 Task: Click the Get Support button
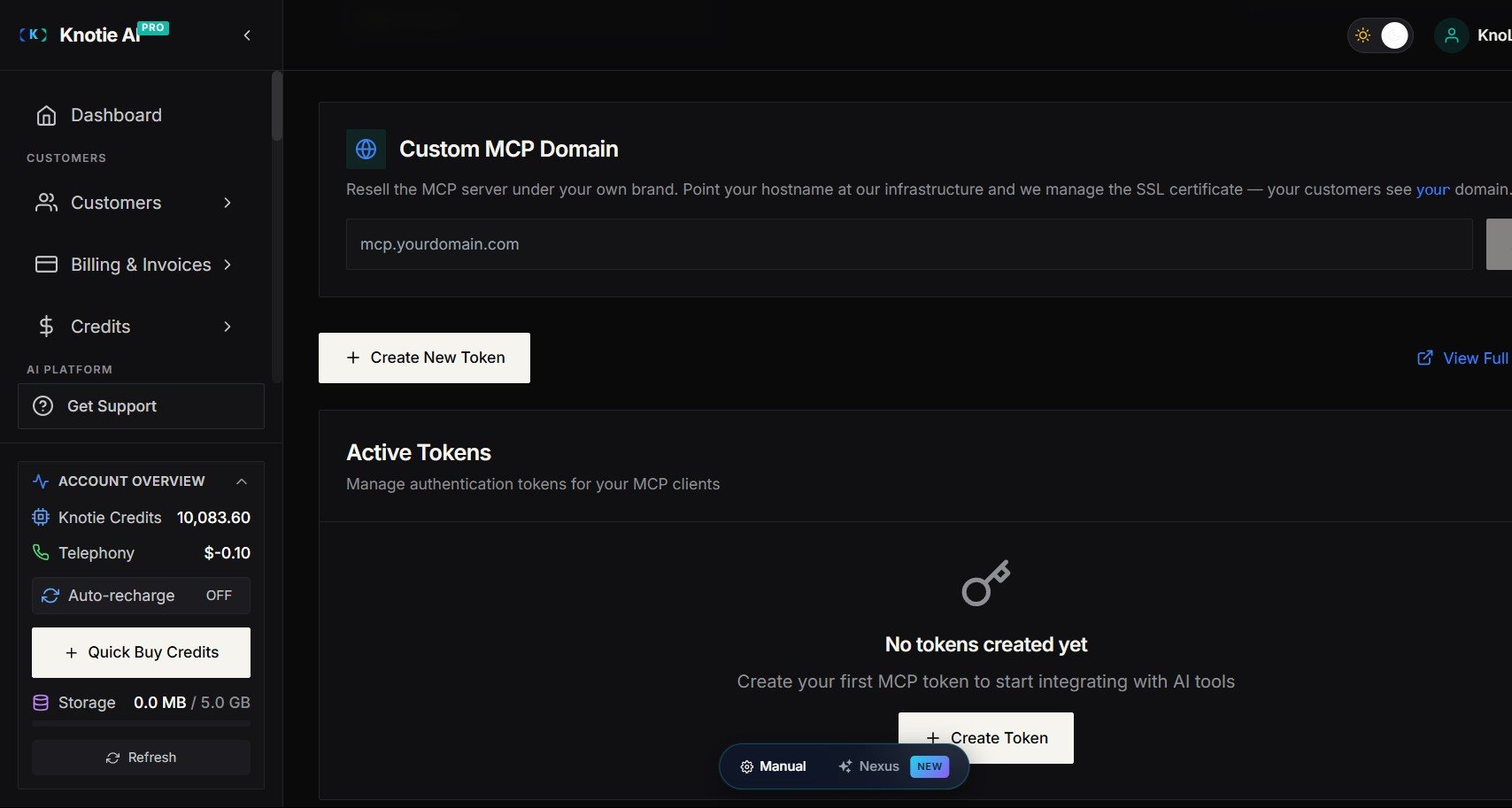point(141,406)
